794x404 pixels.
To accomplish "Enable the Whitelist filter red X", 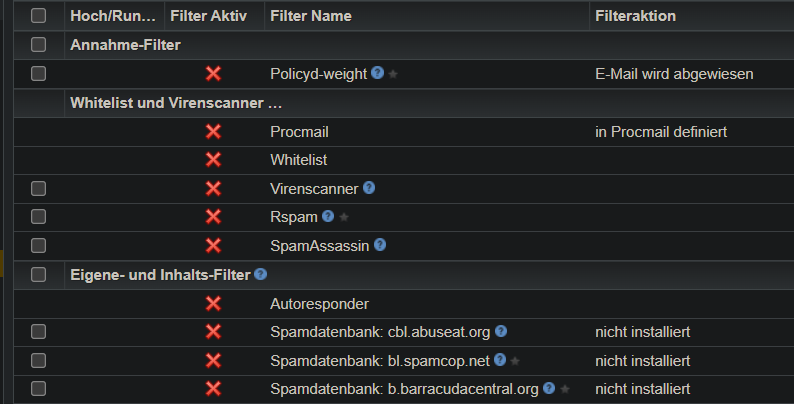I will click(x=213, y=159).
